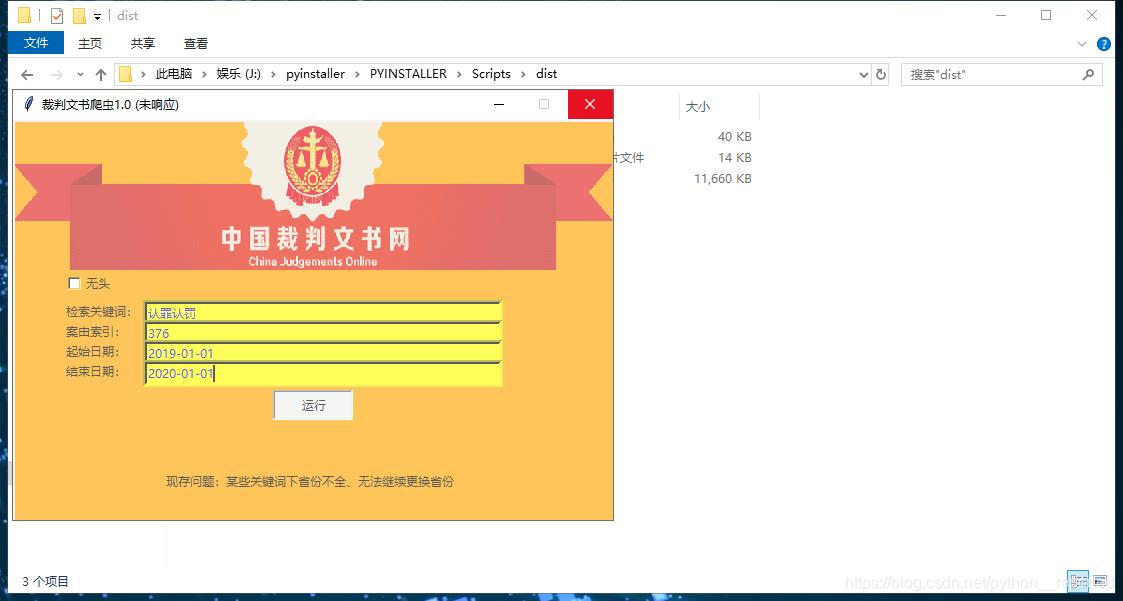The width and height of the screenshot is (1123, 601).
Task: Click the Explorer folder icon in title bar
Action: tap(24, 15)
